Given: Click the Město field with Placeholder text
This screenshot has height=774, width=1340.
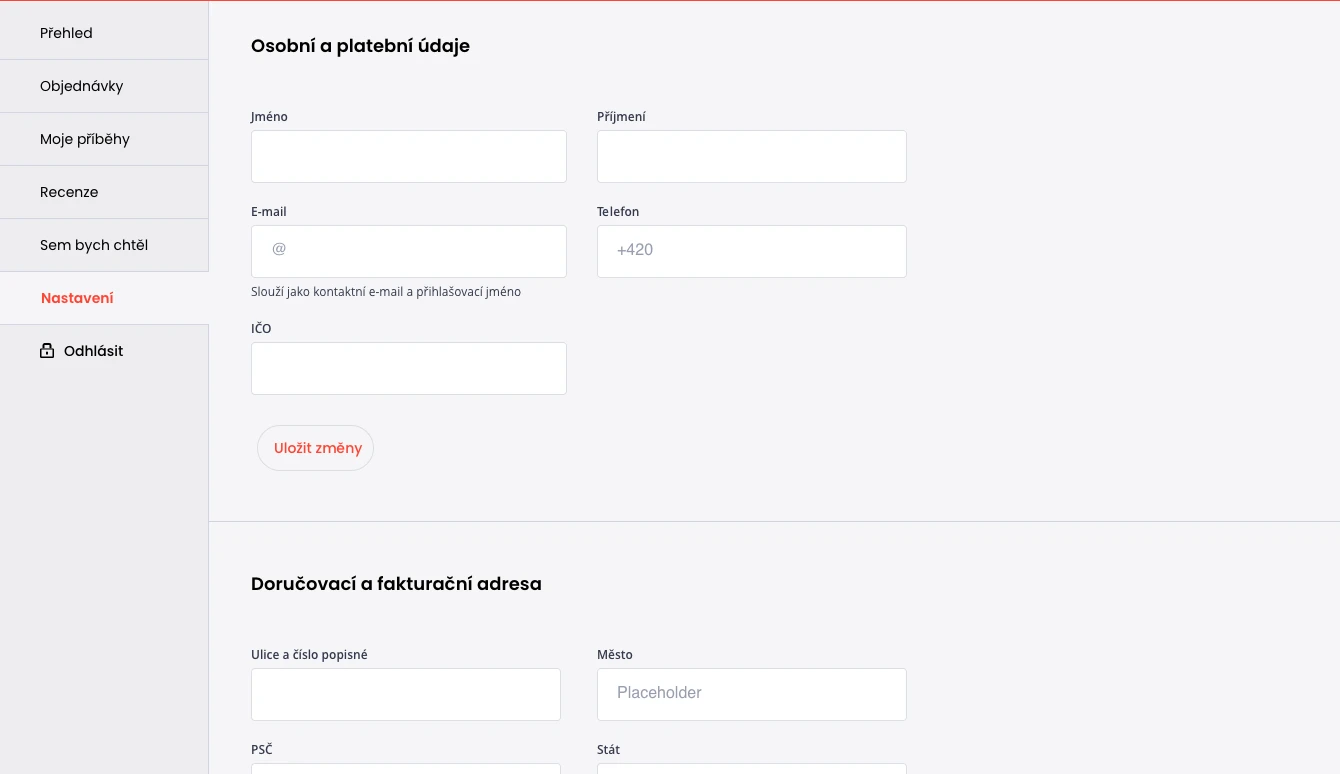Looking at the screenshot, I should pos(752,694).
